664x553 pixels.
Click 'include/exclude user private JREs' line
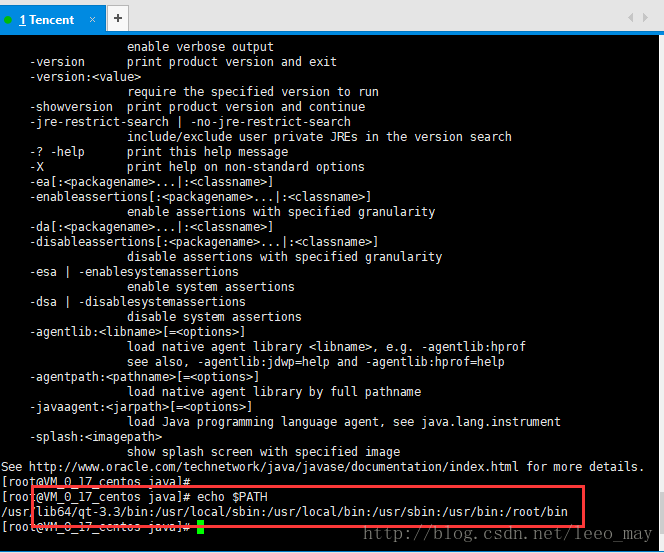pos(319,137)
